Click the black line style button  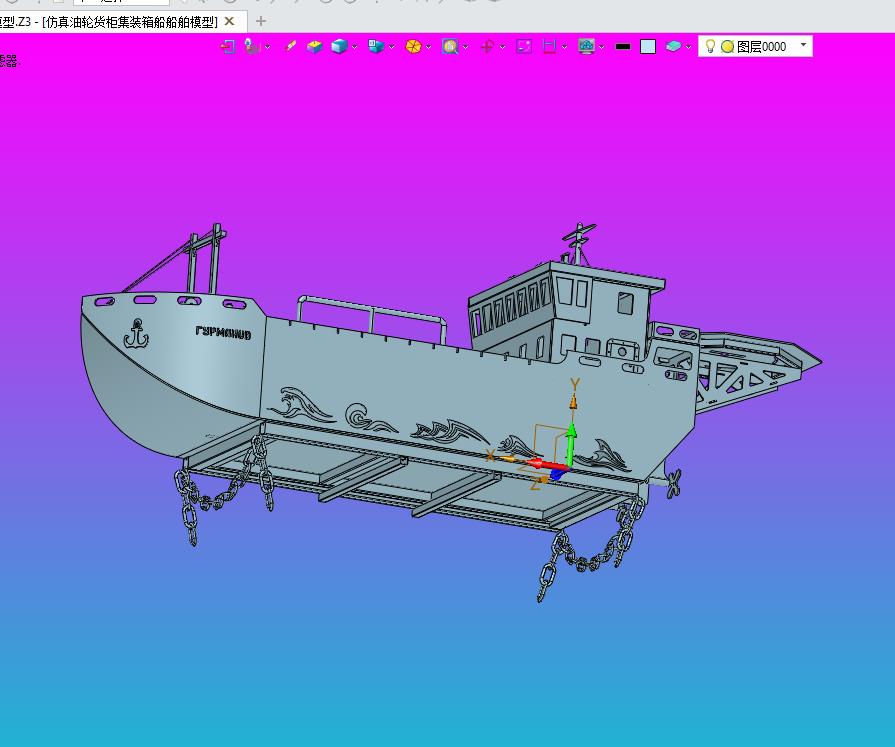623,46
